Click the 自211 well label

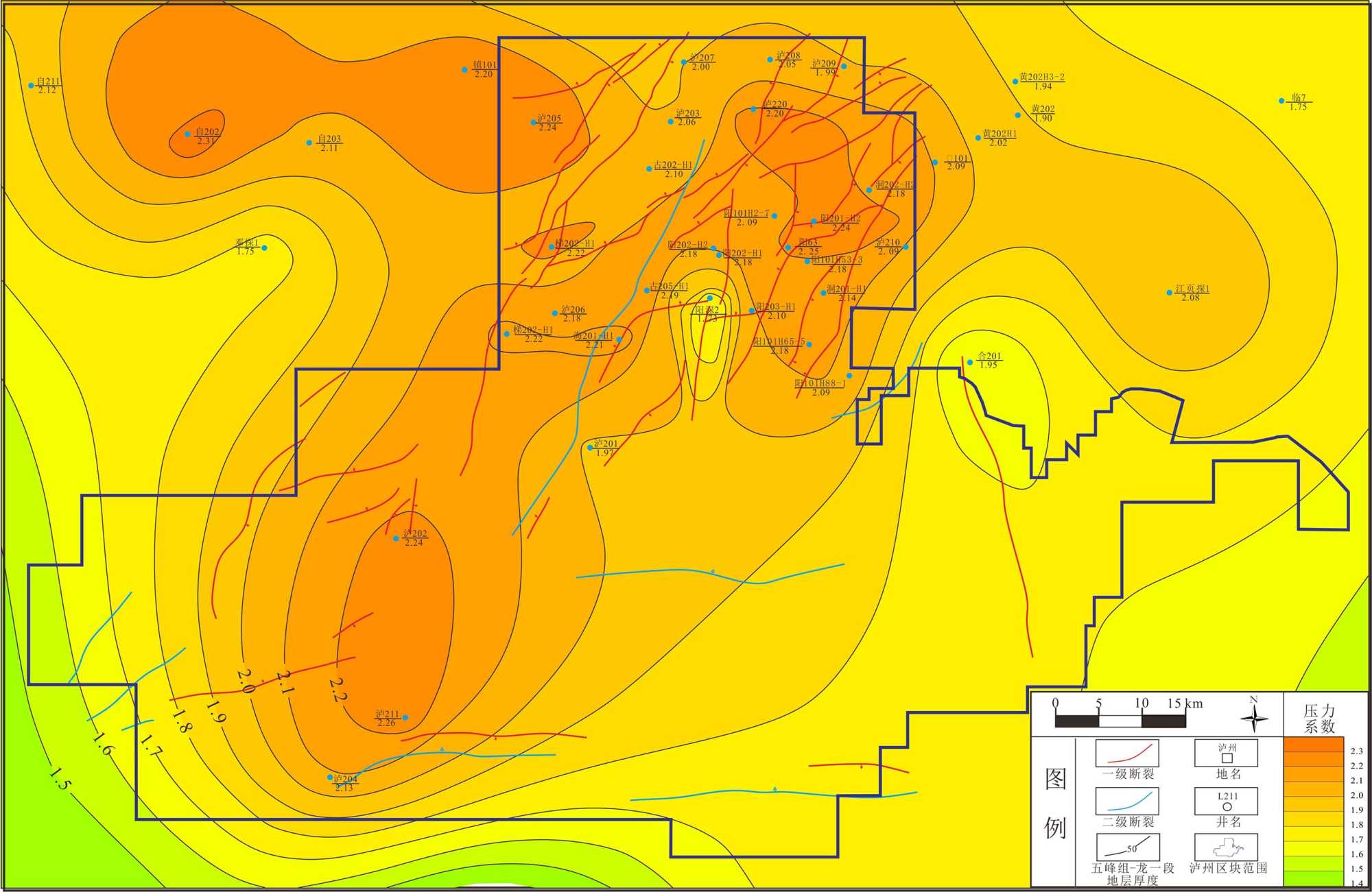pos(48,82)
